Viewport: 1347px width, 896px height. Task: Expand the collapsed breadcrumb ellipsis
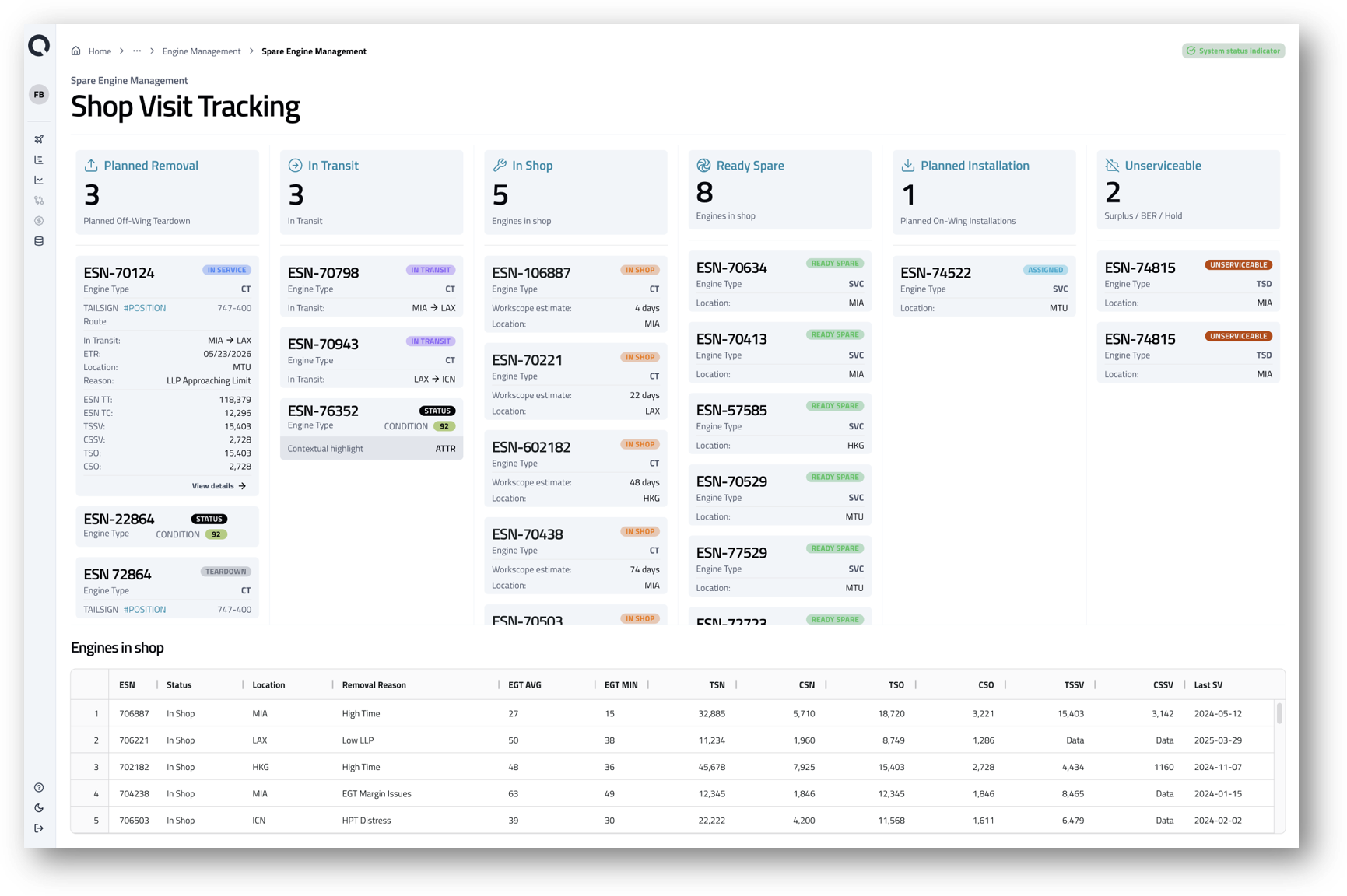pyautogui.click(x=137, y=51)
